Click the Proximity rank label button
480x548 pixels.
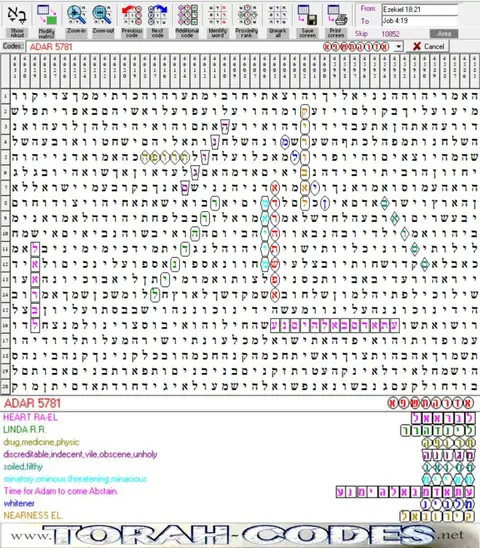click(x=247, y=33)
